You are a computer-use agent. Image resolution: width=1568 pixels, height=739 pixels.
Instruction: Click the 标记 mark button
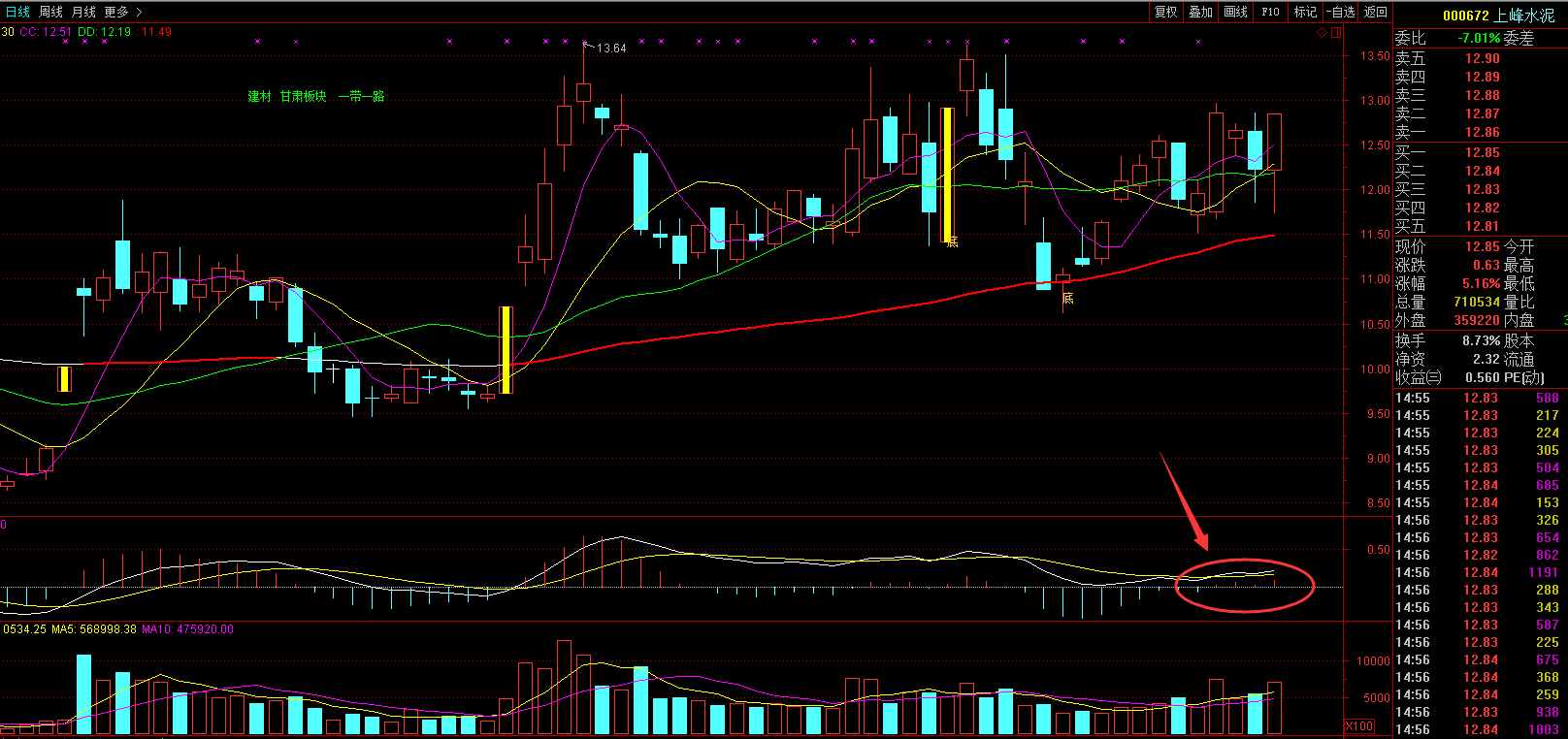[1305, 12]
